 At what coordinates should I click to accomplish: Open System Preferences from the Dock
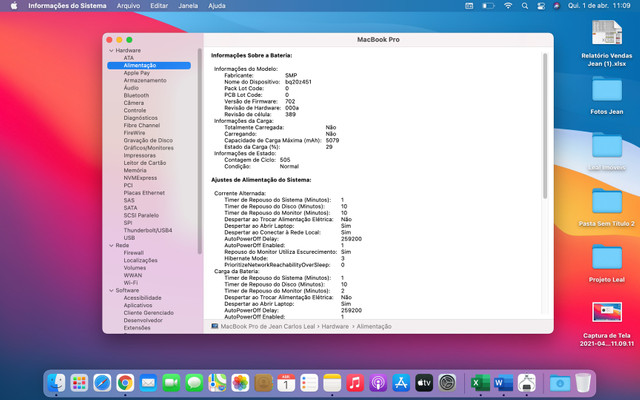click(x=447, y=383)
